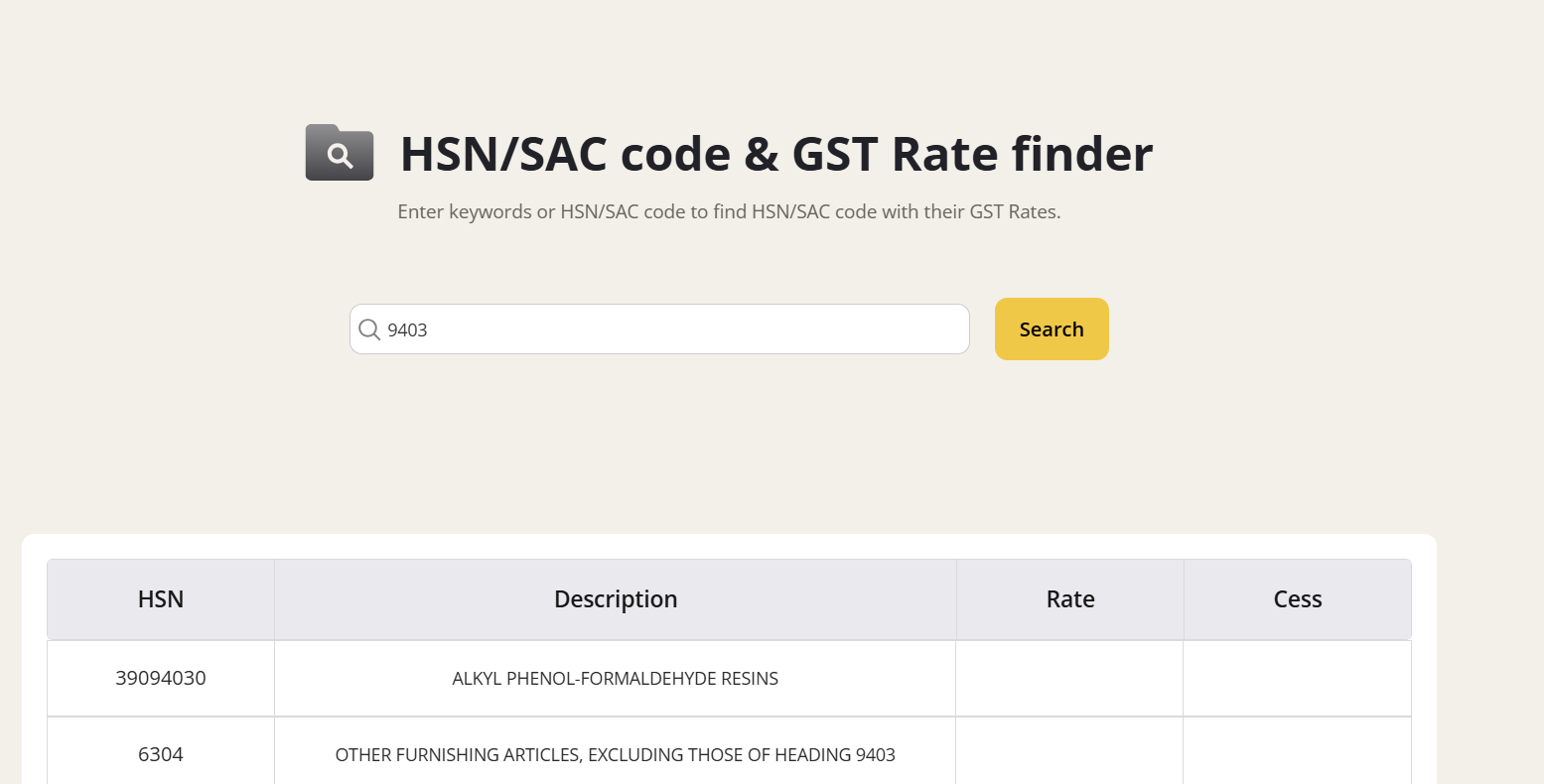The image size is (1544, 784).
Task: Click the folder search logo icon
Action: (340, 153)
